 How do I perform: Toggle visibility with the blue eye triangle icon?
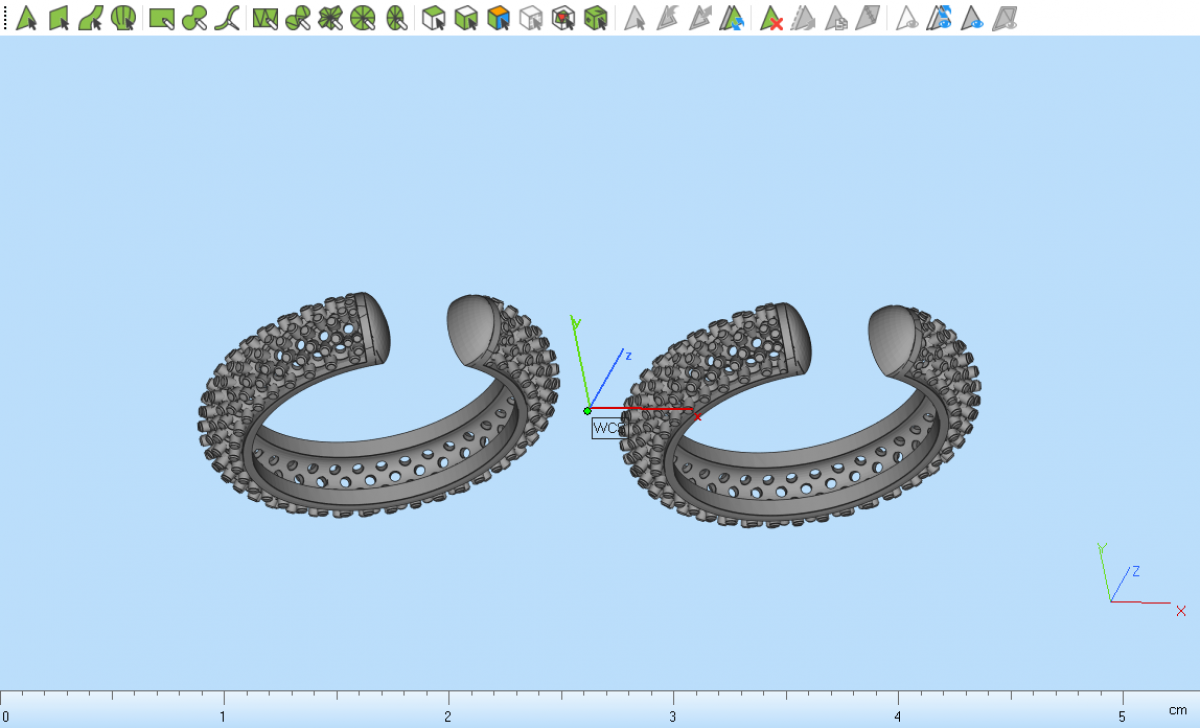point(970,17)
